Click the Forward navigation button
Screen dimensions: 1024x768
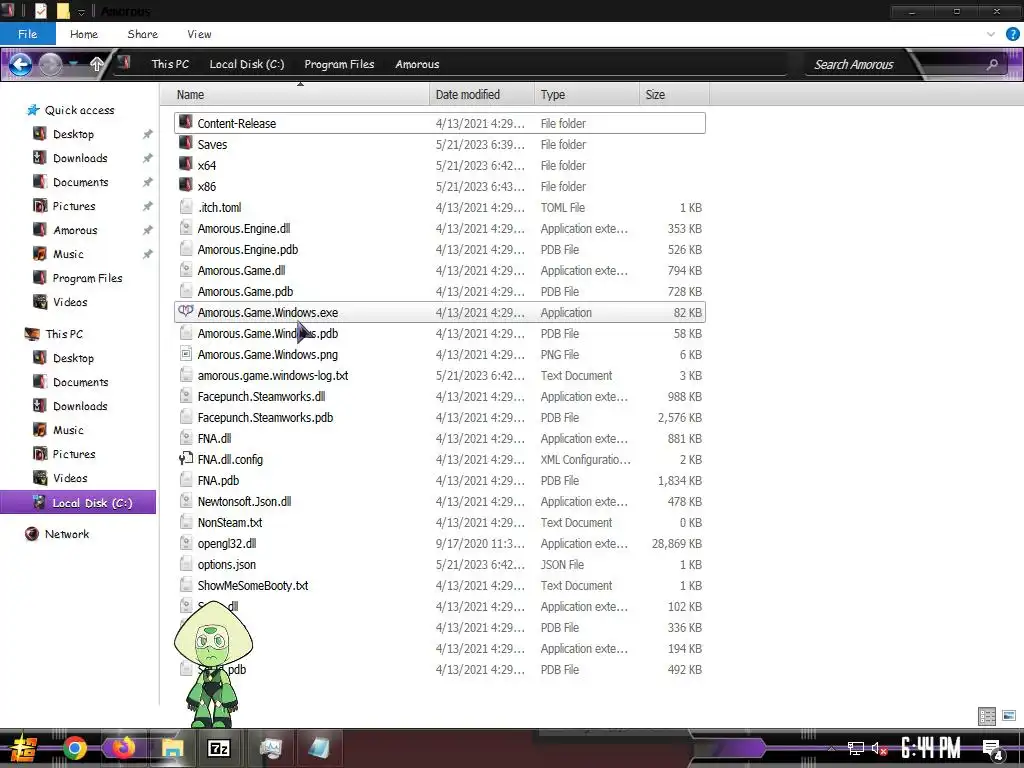coord(50,64)
